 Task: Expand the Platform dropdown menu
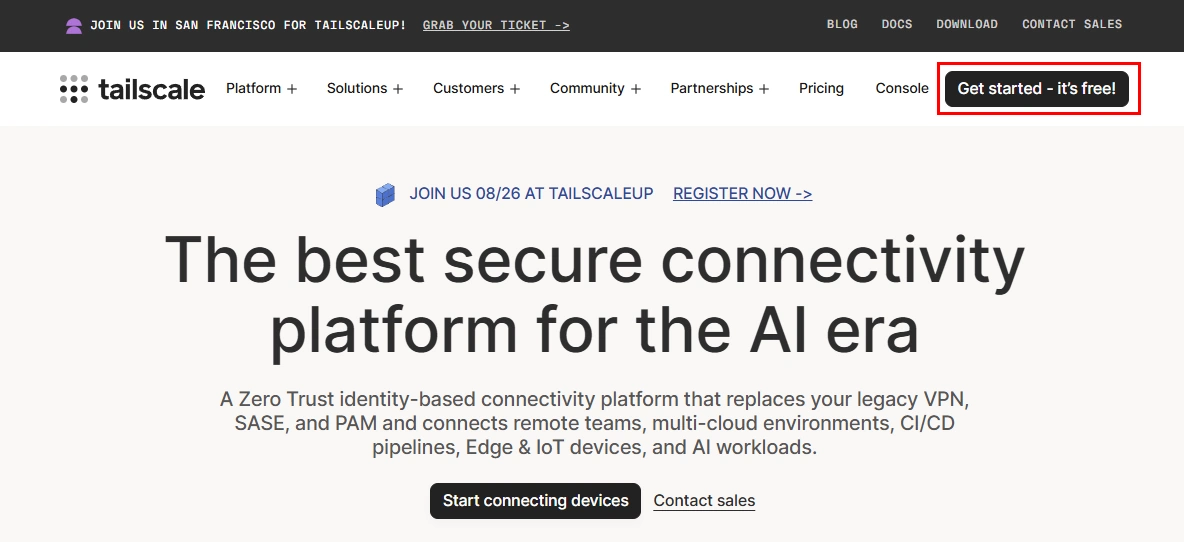pyautogui.click(x=261, y=88)
